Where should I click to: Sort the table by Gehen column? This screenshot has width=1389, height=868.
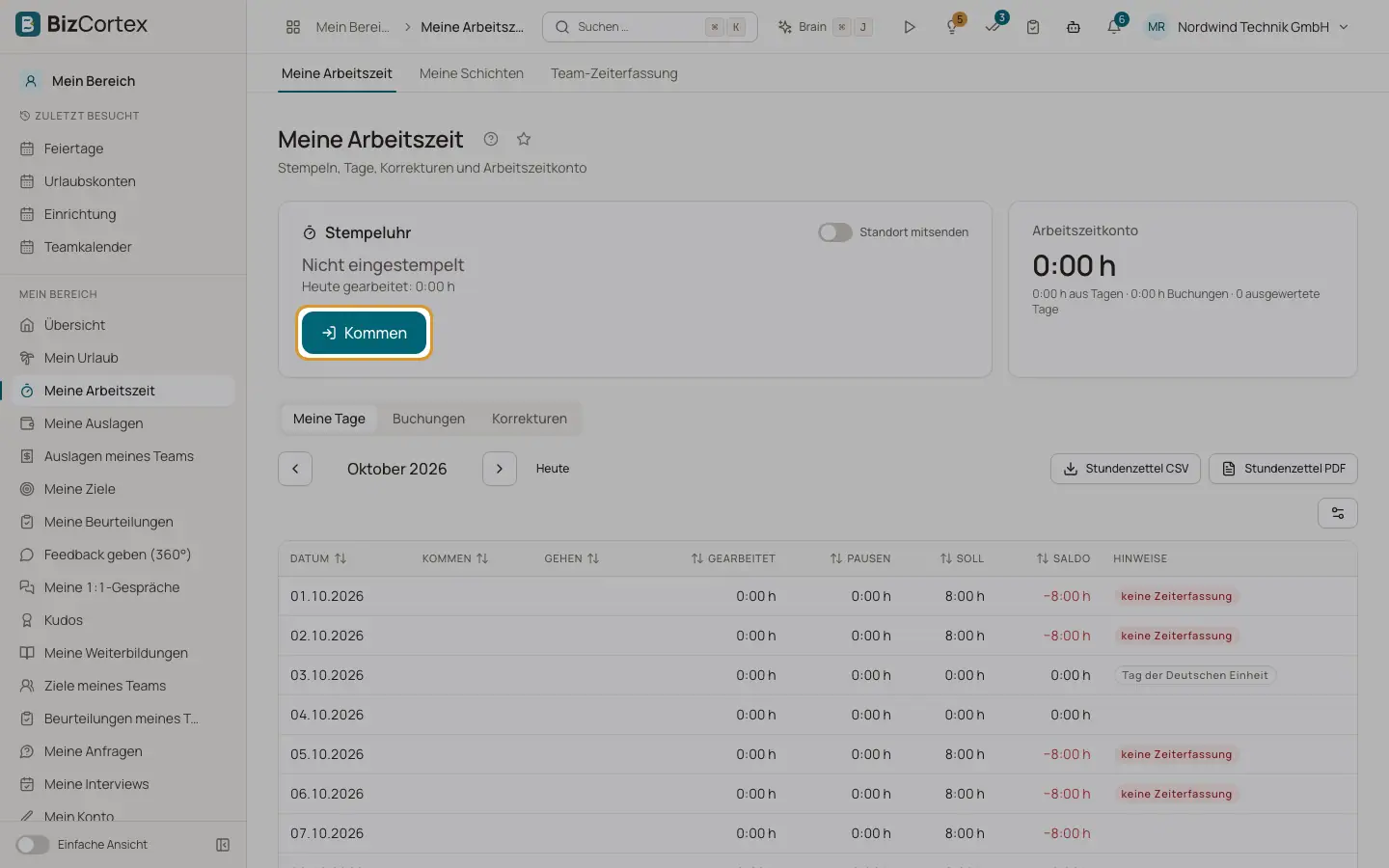572,558
